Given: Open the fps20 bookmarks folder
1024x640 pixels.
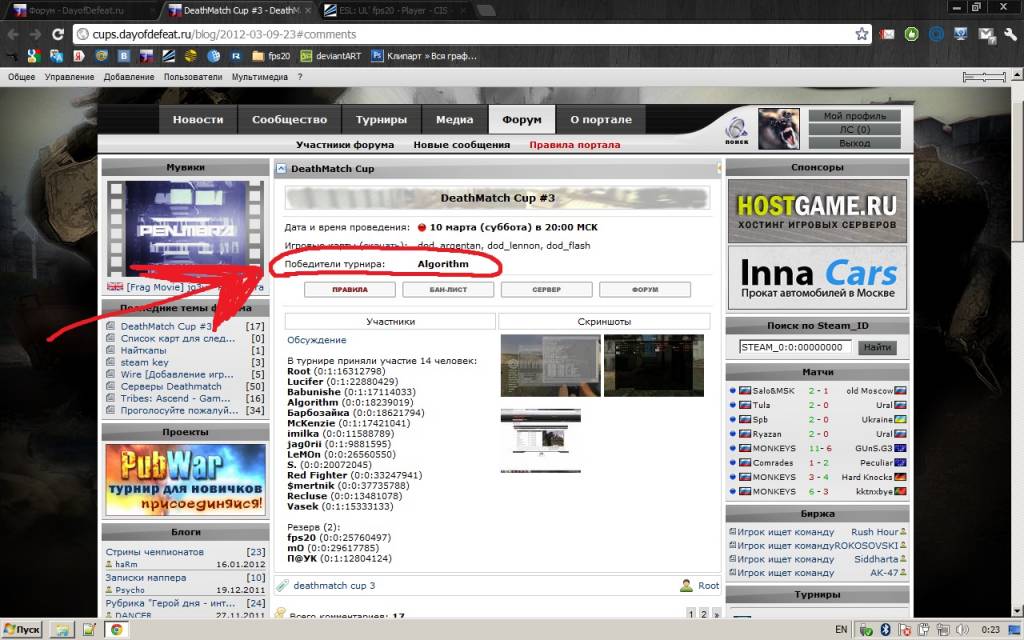Looking at the screenshot, I should coord(271,56).
